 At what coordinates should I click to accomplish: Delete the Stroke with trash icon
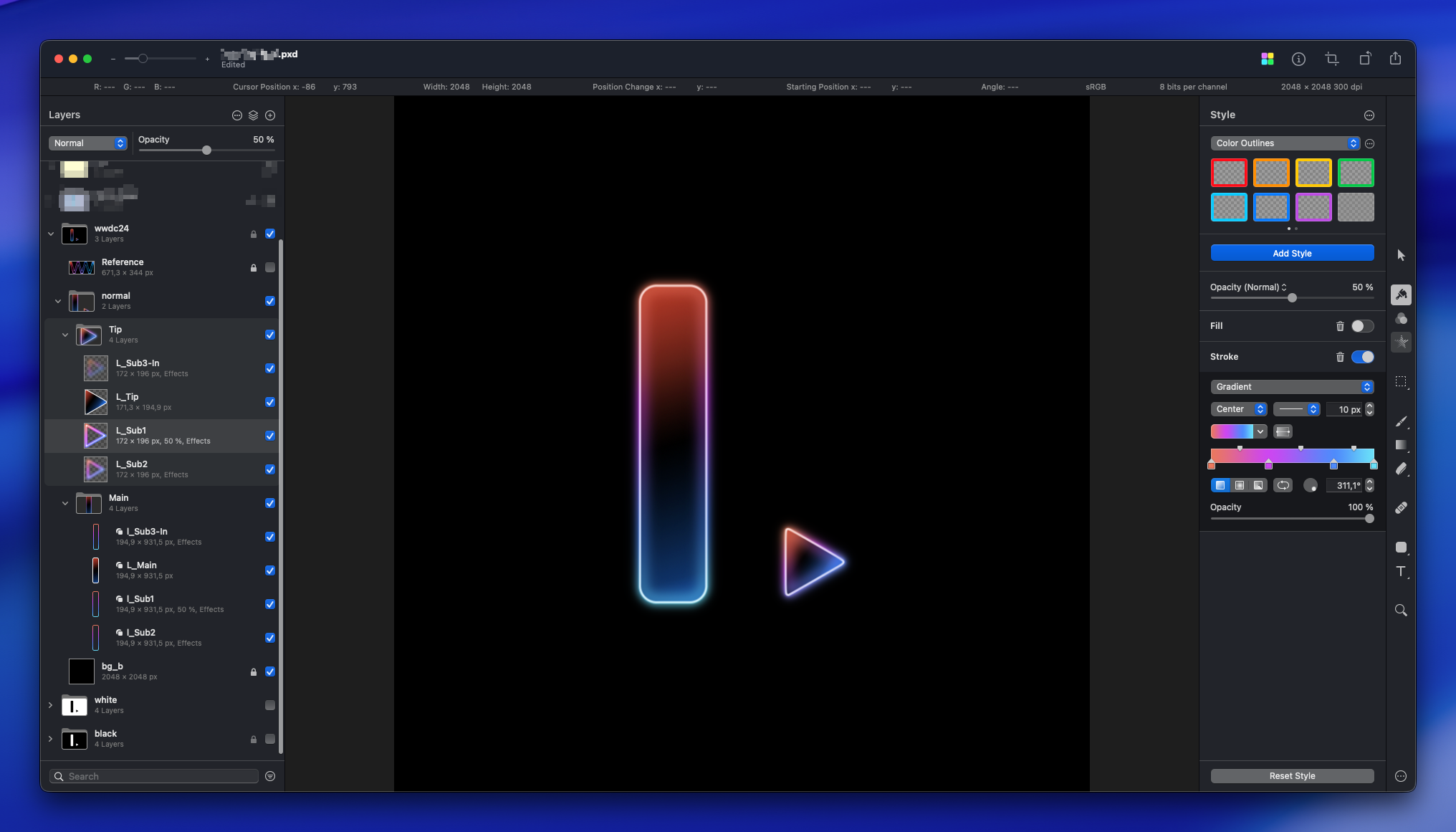(1340, 357)
